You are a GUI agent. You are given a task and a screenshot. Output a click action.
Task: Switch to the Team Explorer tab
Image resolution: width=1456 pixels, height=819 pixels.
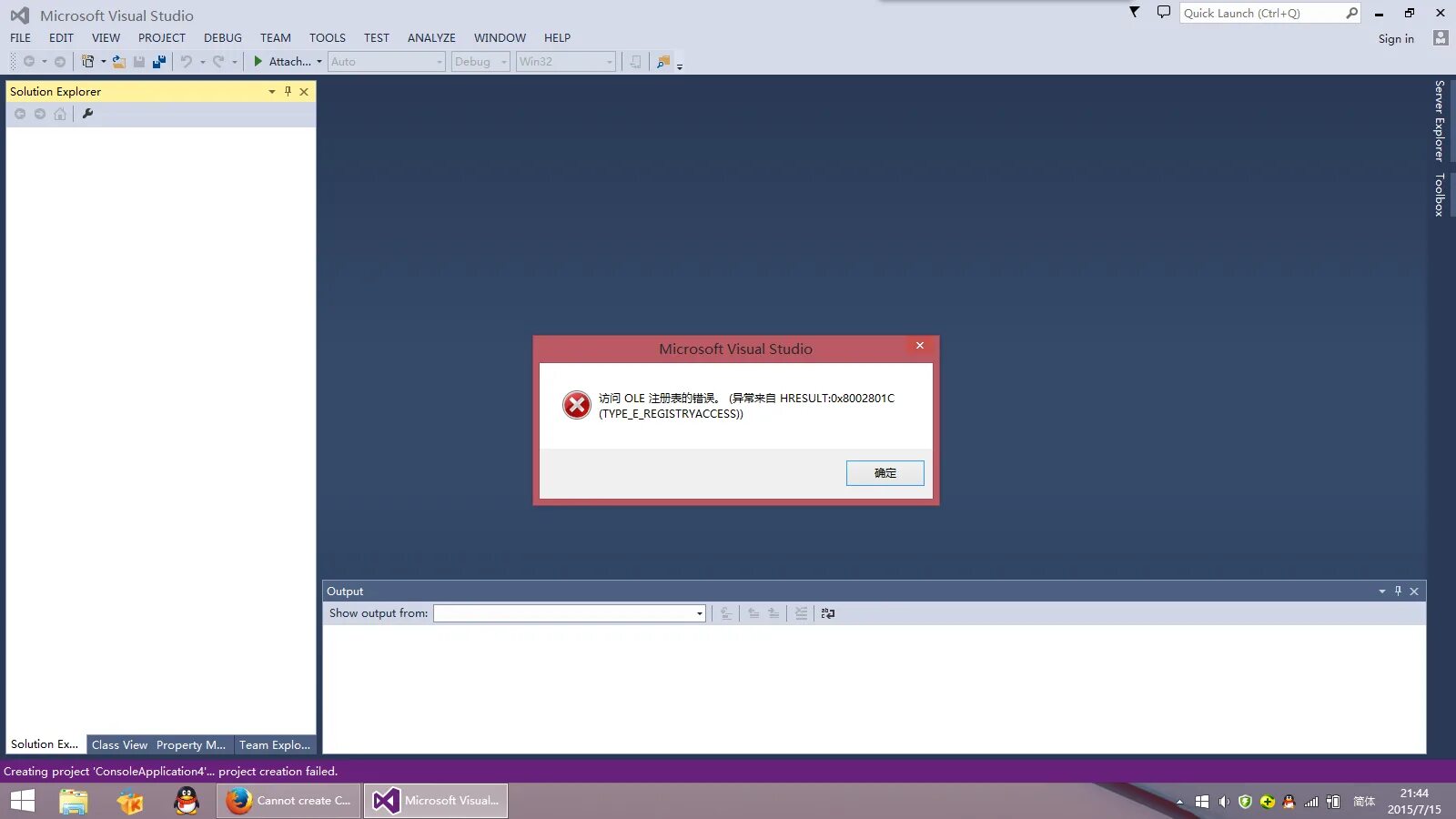(x=275, y=744)
